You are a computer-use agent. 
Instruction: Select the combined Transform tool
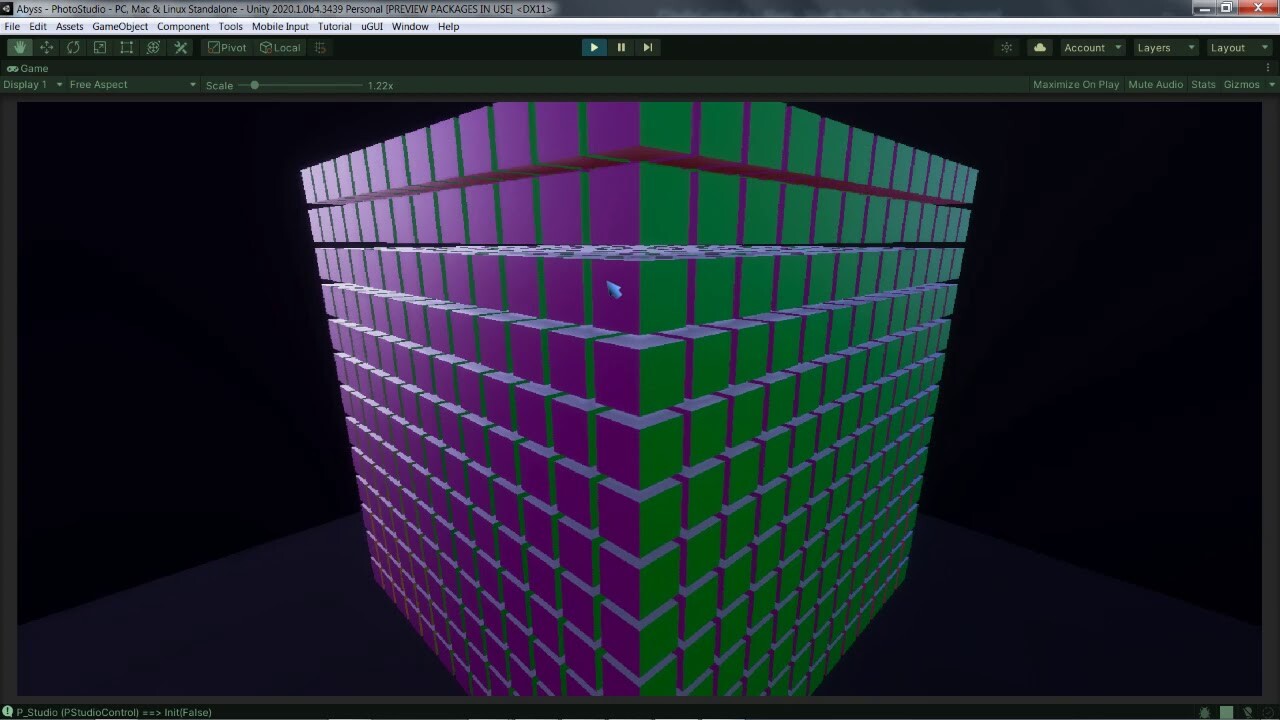153,47
